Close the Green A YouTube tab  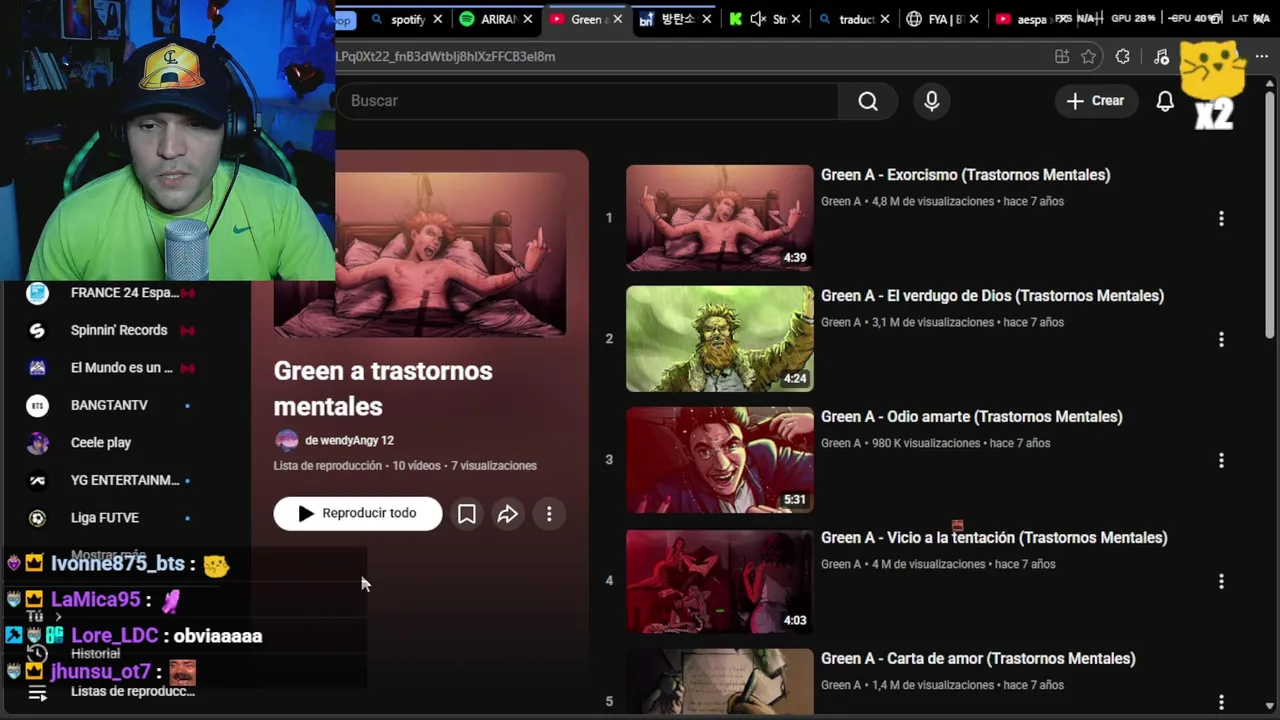pyautogui.click(x=618, y=19)
